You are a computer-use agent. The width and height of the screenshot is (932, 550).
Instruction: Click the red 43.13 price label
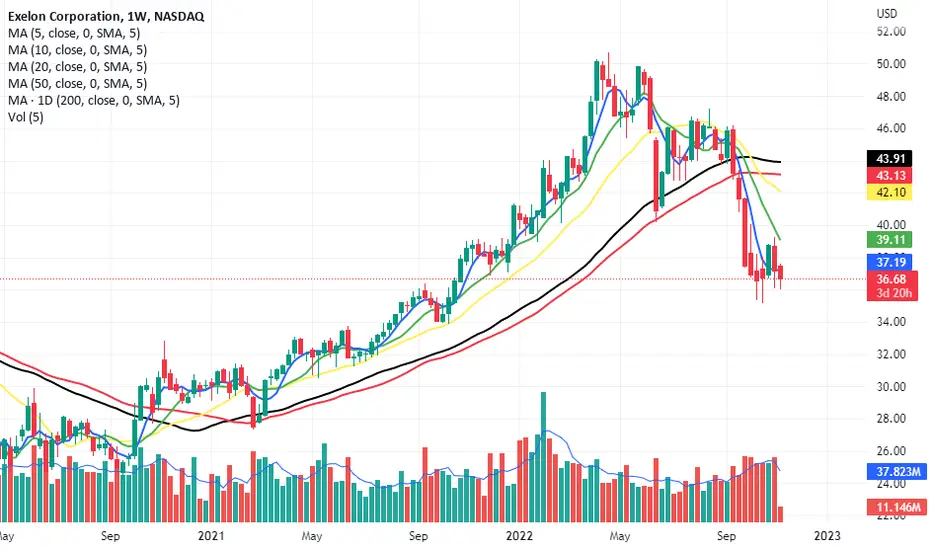(890, 175)
